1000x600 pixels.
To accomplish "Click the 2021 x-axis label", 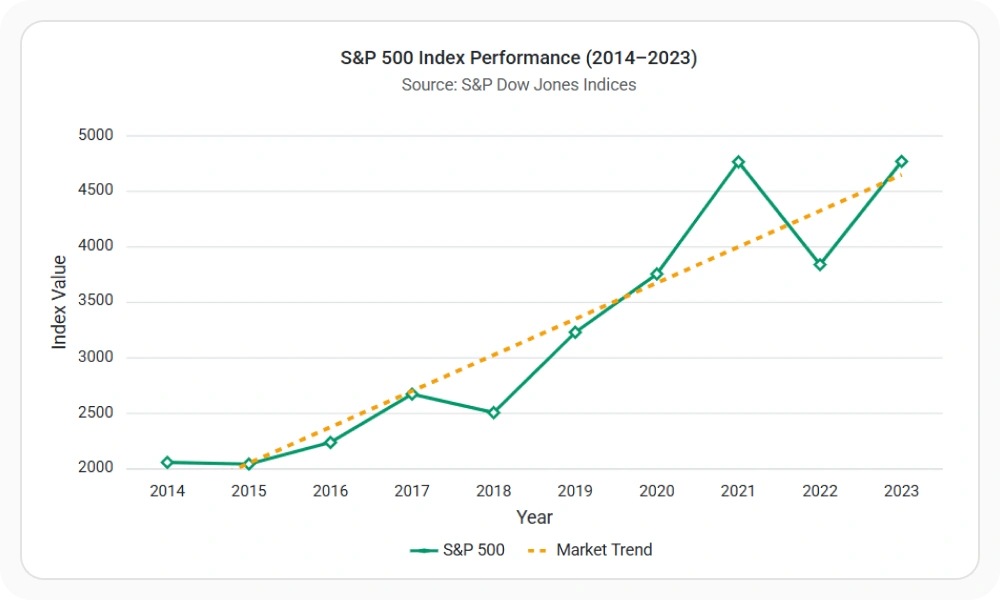I will pos(739,491).
